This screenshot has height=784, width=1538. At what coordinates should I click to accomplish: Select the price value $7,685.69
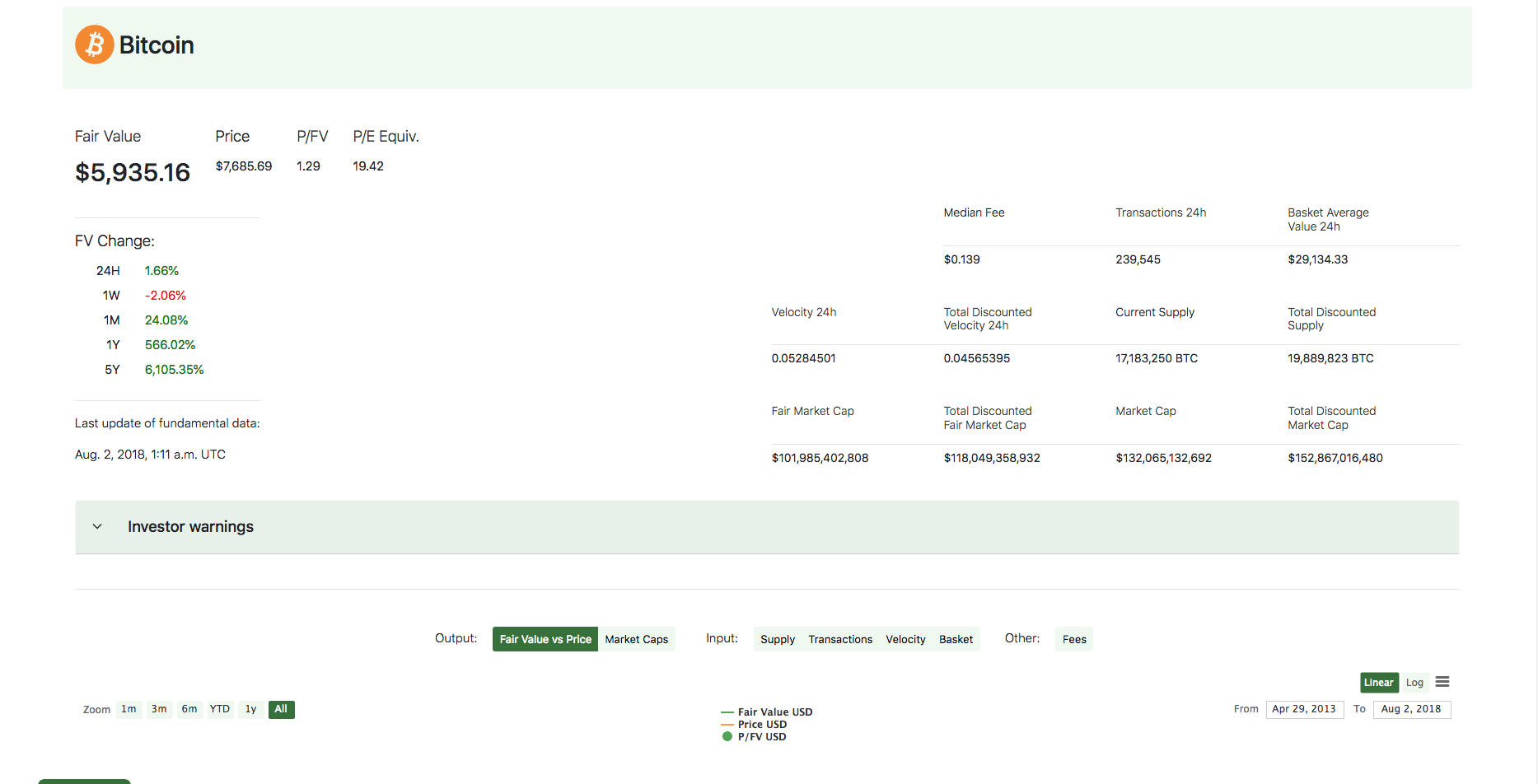click(244, 166)
